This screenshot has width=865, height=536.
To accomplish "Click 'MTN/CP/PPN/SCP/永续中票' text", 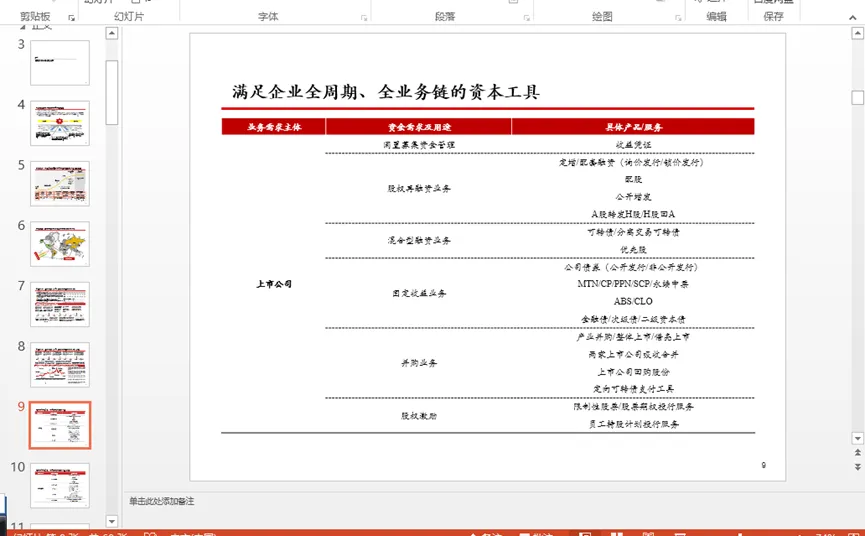I will (x=633, y=284).
